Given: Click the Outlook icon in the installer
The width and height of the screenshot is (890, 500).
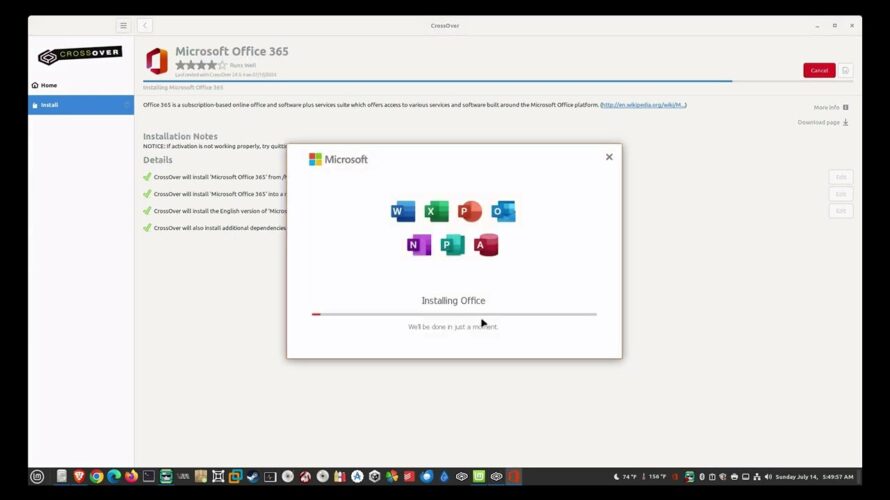Looking at the screenshot, I should tap(503, 211).
